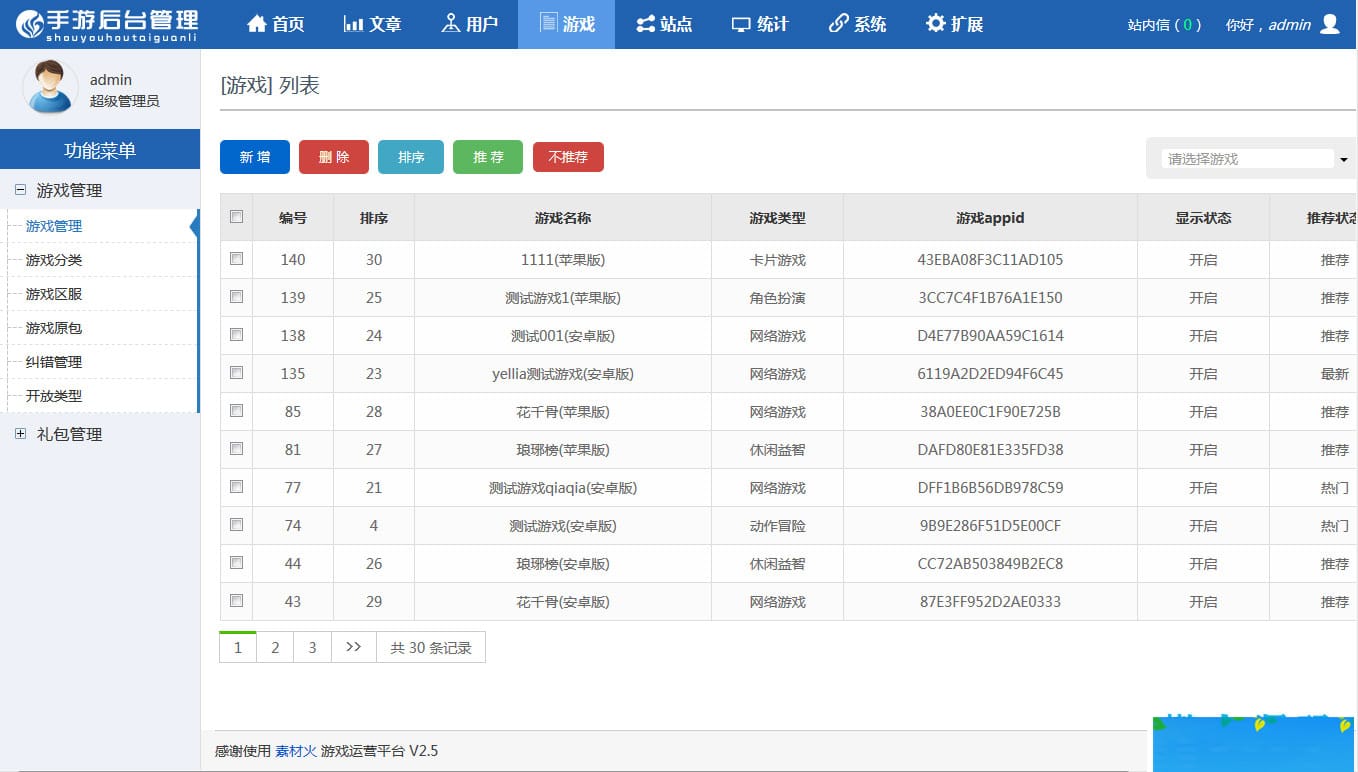Open the 请选择游戏 game filter dropdown

[1250, 158]
